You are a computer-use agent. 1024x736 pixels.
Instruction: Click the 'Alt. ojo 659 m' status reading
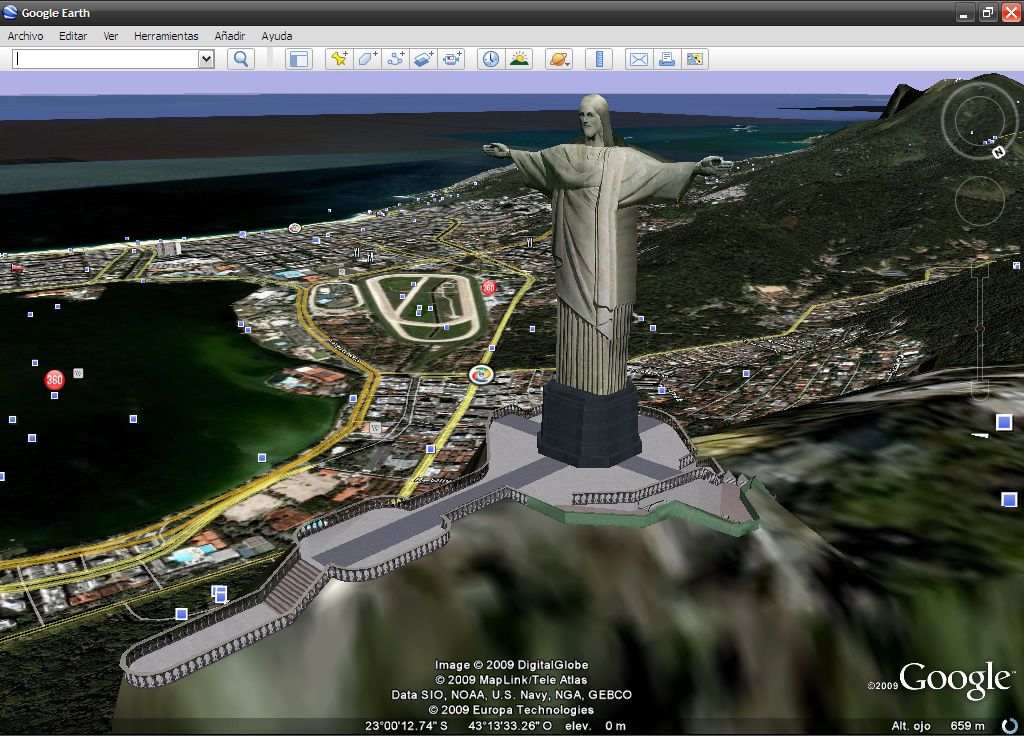(938, 726)
